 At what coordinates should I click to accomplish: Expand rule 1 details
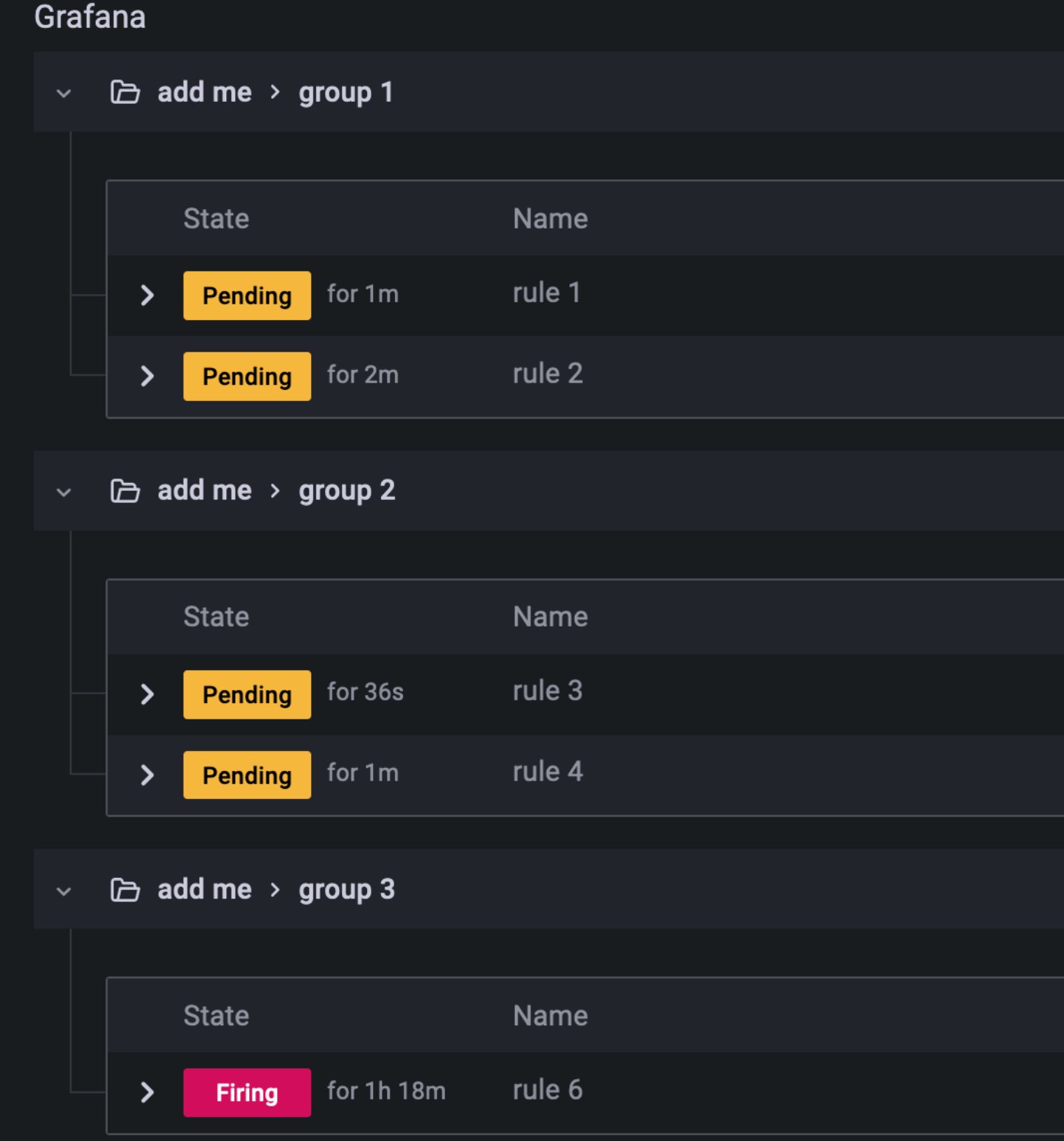click(x=147, y=296)
